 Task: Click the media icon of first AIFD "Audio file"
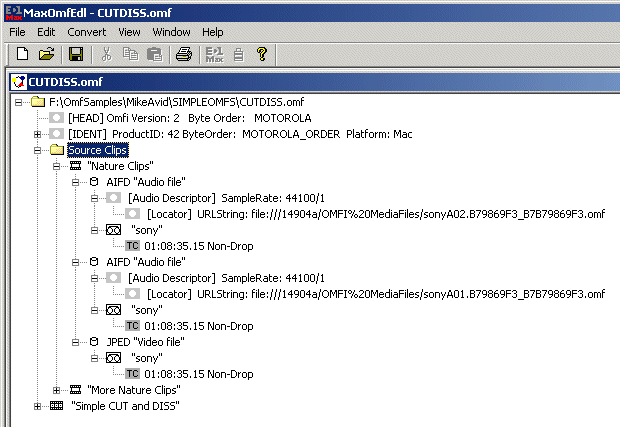[94, 182]
